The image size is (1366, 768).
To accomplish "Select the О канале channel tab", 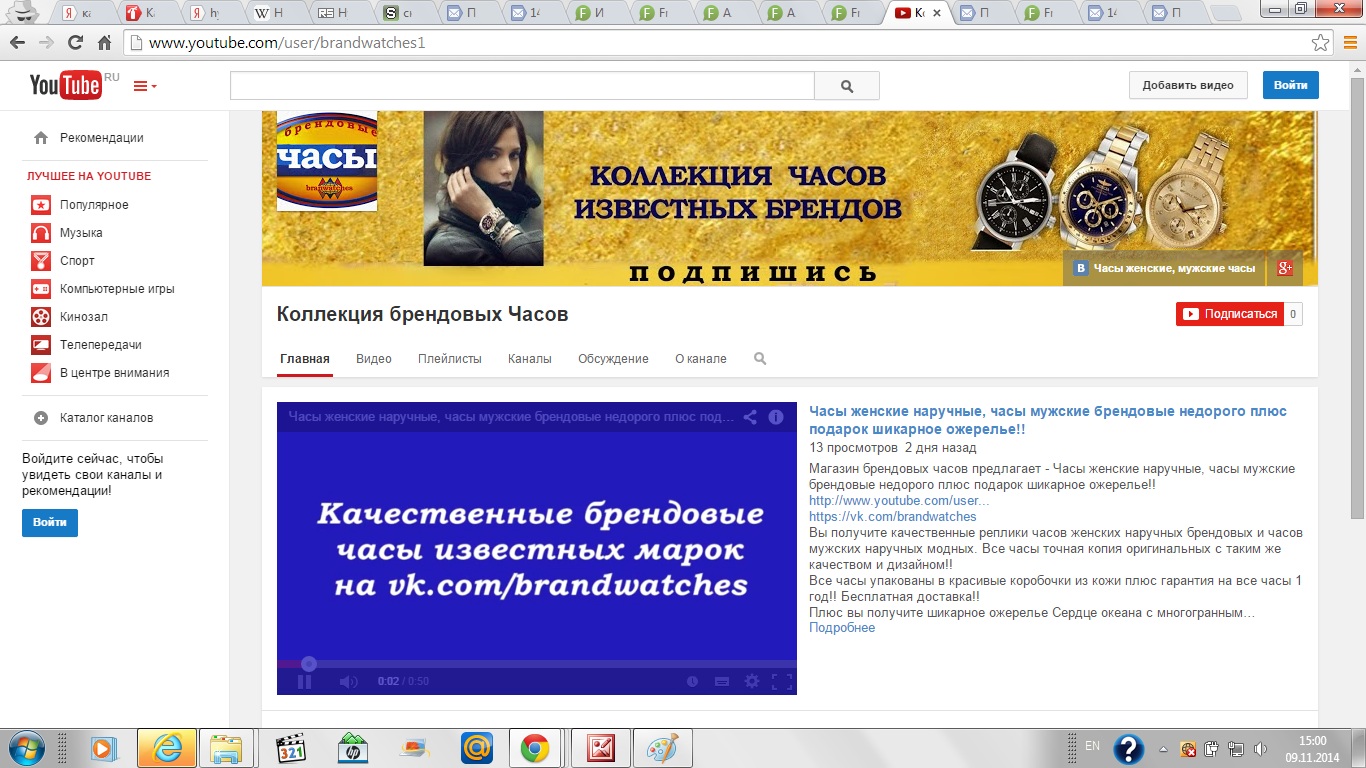I will [701, 359].
